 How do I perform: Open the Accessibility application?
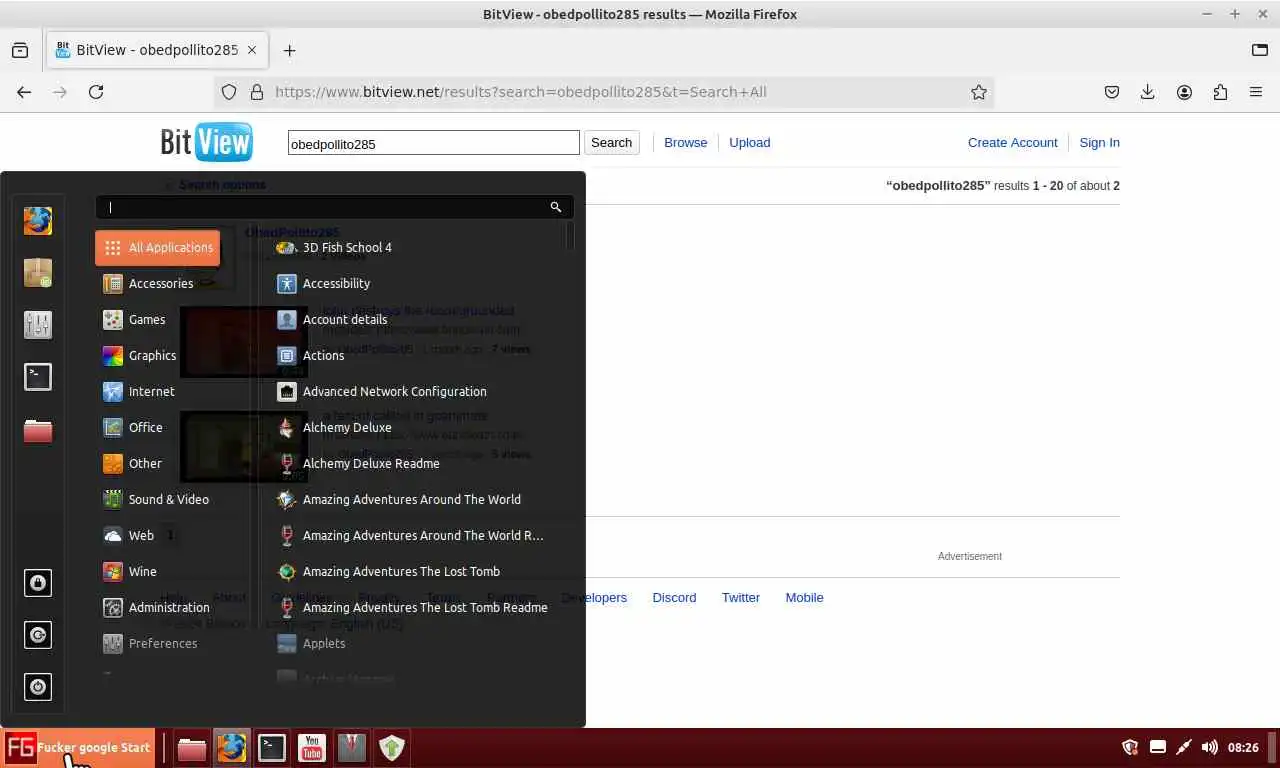415,283
